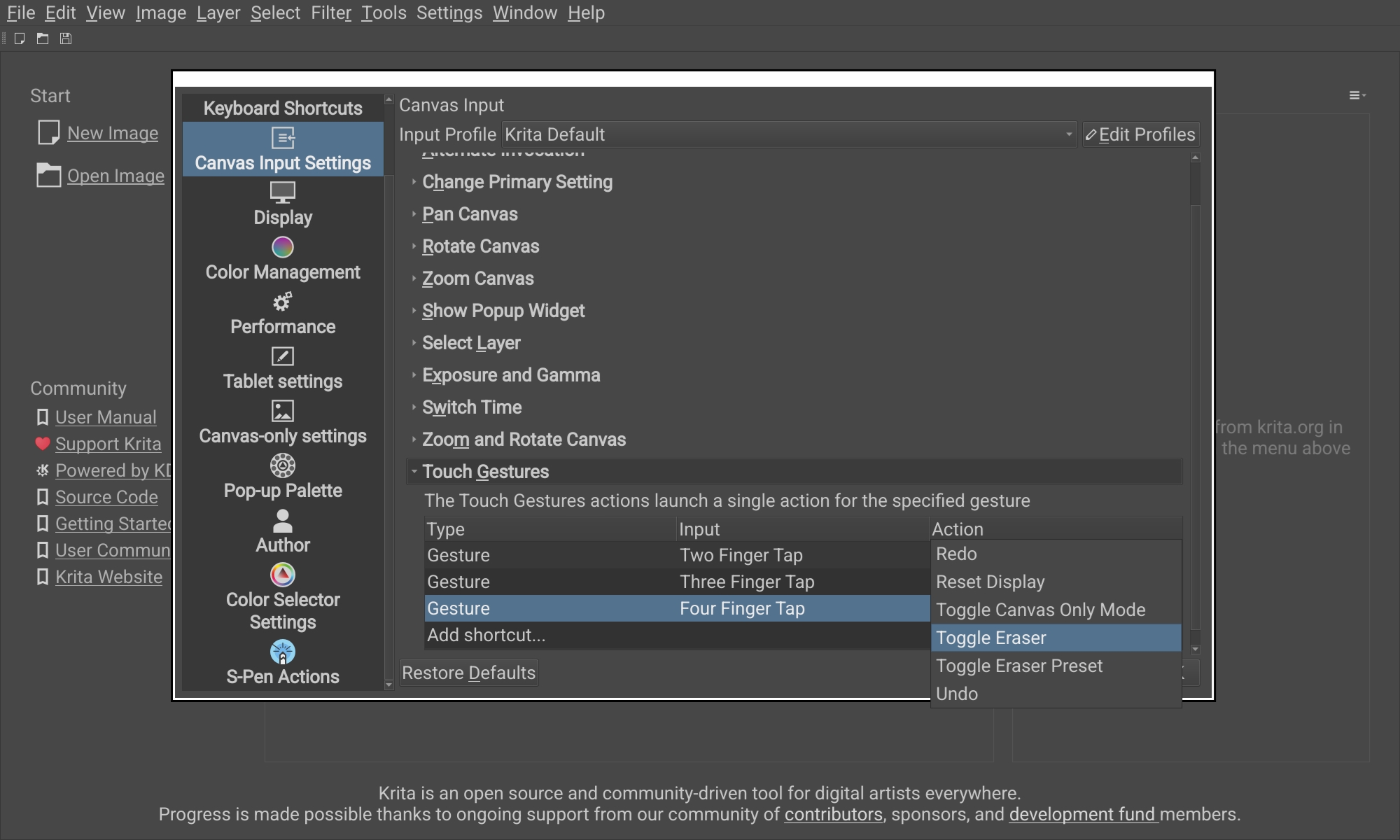Select the Author person icon
This screenshot has height=840, width=1400.
[282, 520]
